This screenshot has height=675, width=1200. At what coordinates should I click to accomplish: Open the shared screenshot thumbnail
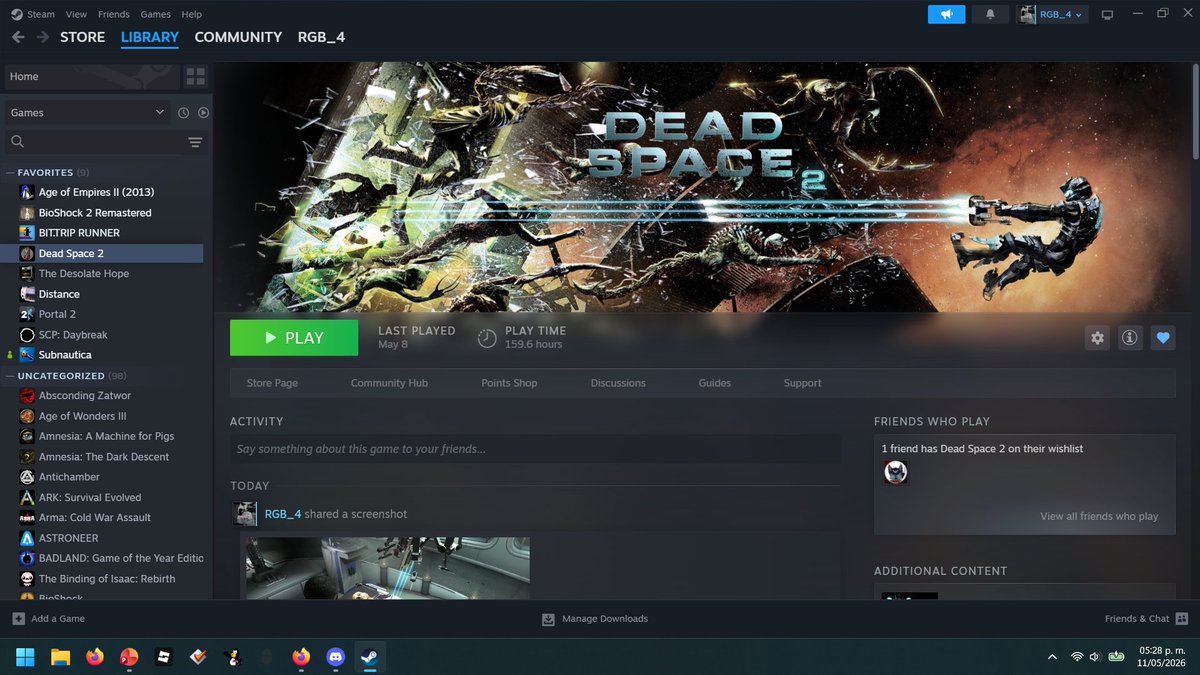(x=387, y=568)
